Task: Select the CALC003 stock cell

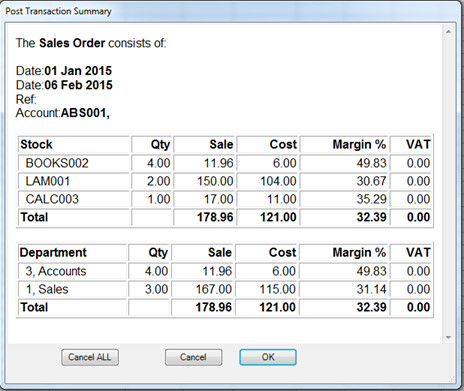Action: coord(74,199)
